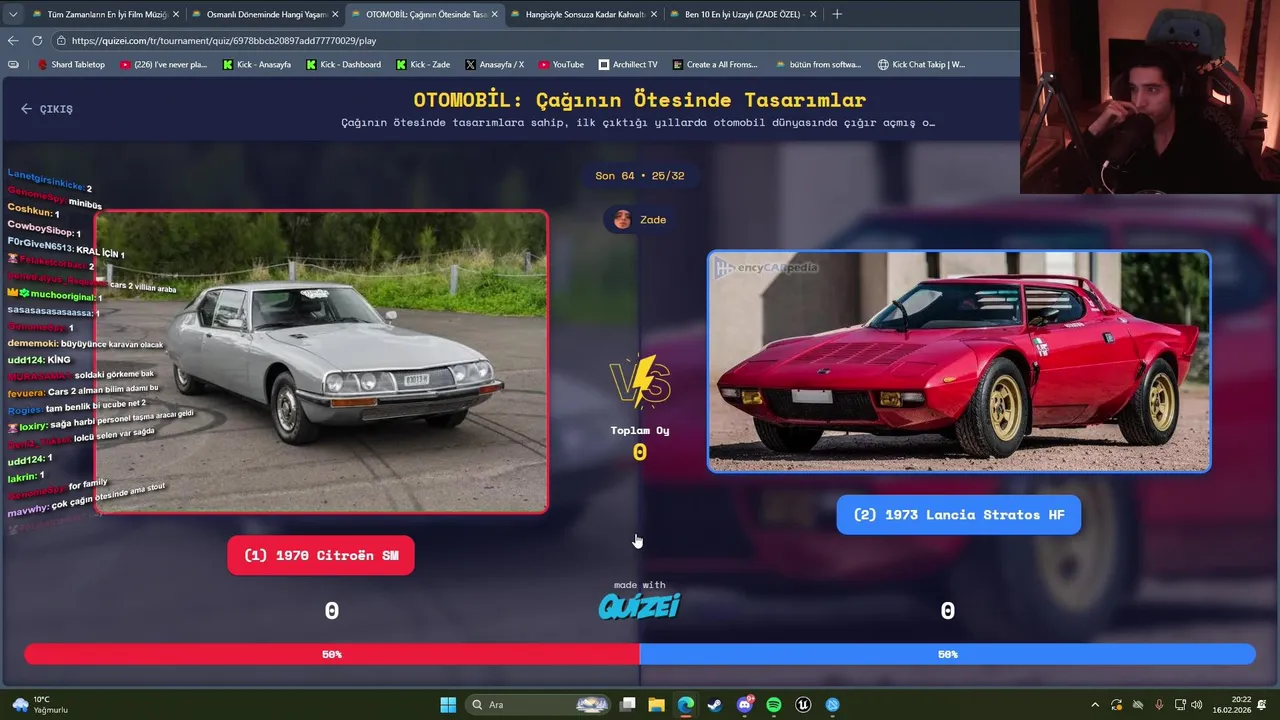Open the bütün from softwa... bookmark

pos(818,64)
